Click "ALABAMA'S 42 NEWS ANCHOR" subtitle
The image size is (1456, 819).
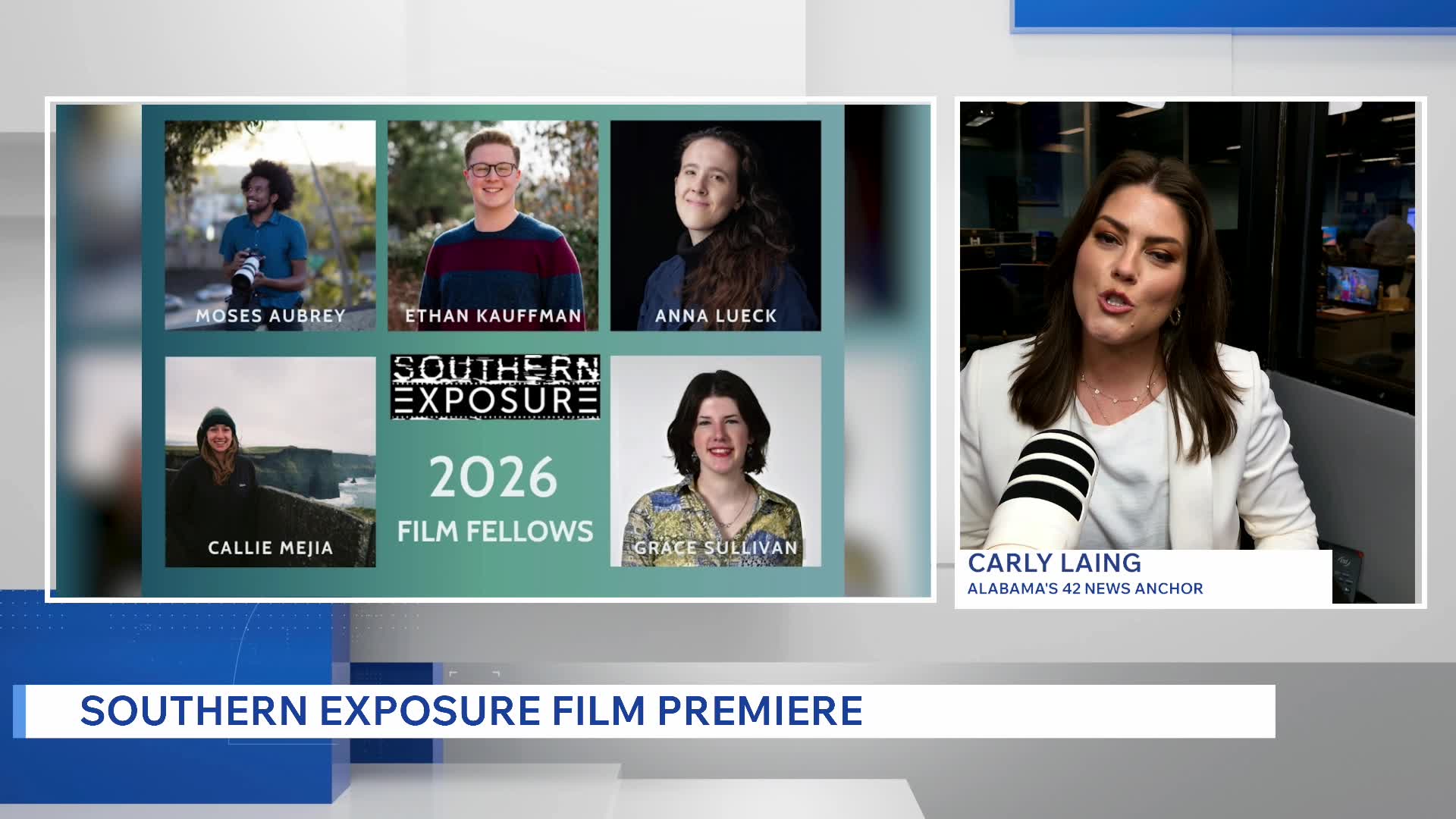click(x=1085, y=588)
